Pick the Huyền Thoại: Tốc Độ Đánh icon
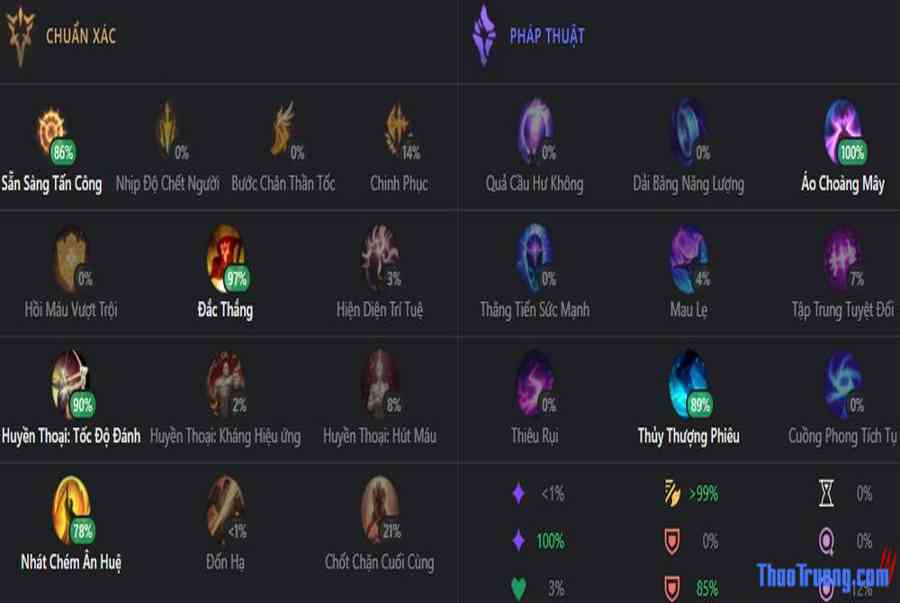Image resolution: width=900 pixels, height=603 pixels. (71, 384)
